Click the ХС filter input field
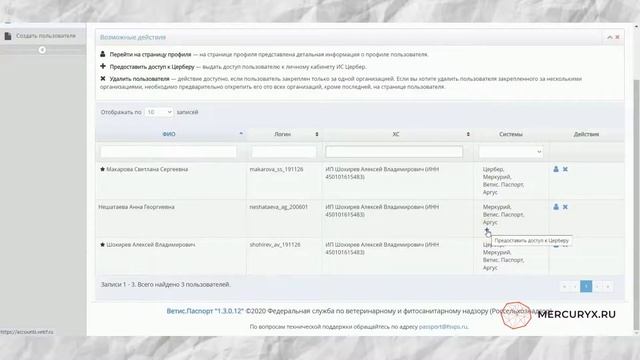The image size is (640, 360). (394, 152)
